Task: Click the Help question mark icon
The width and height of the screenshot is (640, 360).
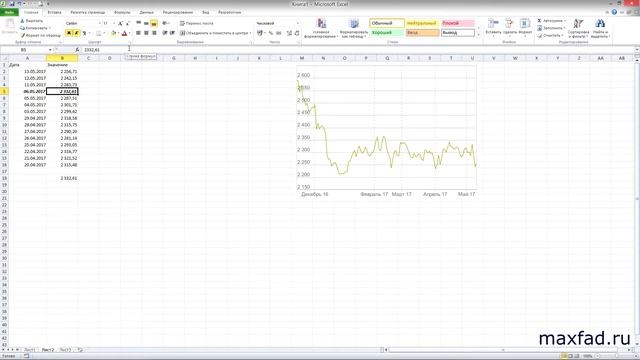Action: click(x=614, y=12)
